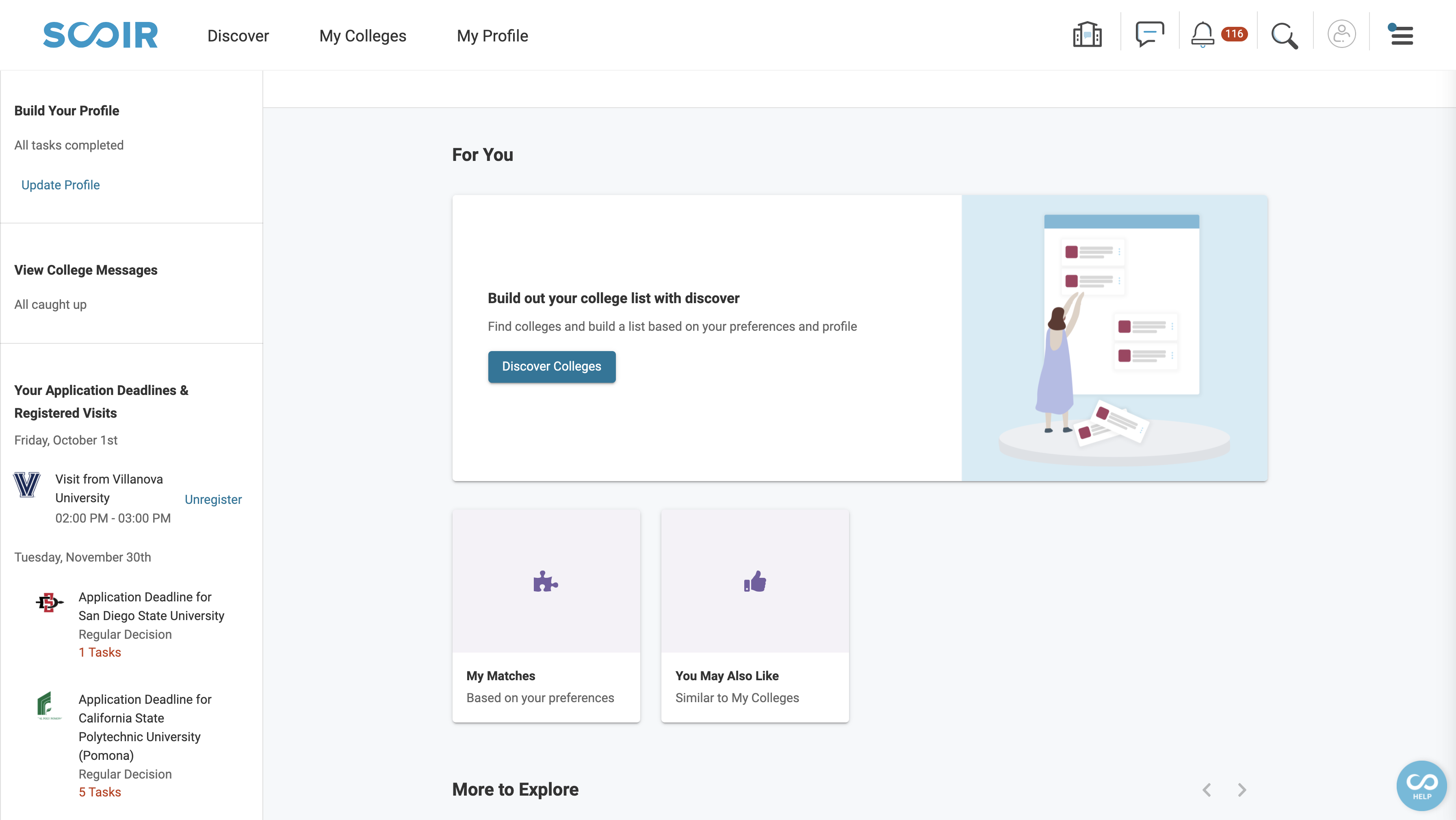Open the user account avatar

tap(1341, 35)
